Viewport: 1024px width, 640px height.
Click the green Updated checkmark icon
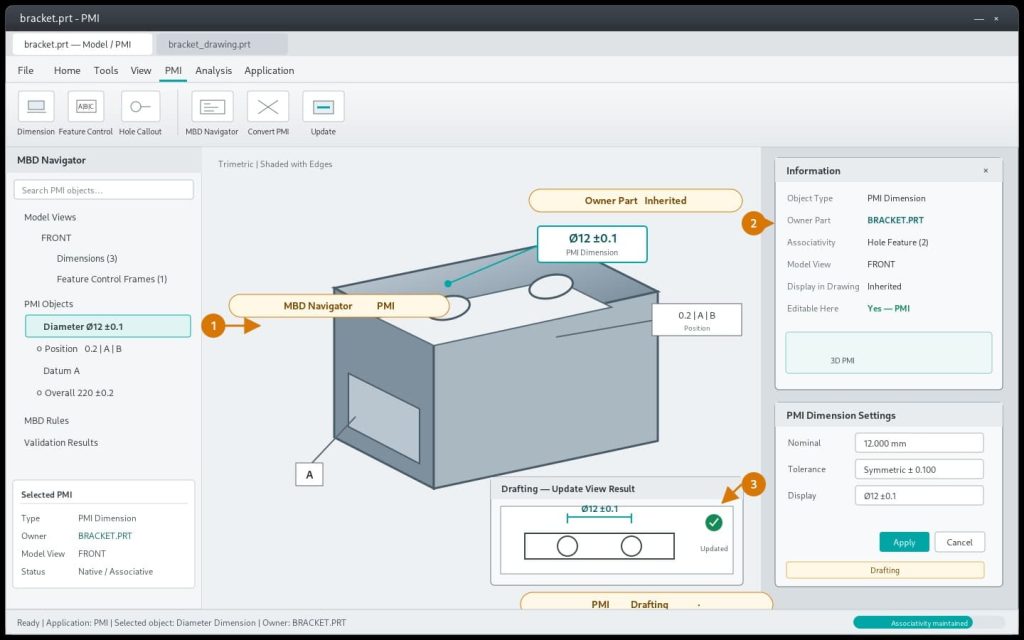pos(714,522)
